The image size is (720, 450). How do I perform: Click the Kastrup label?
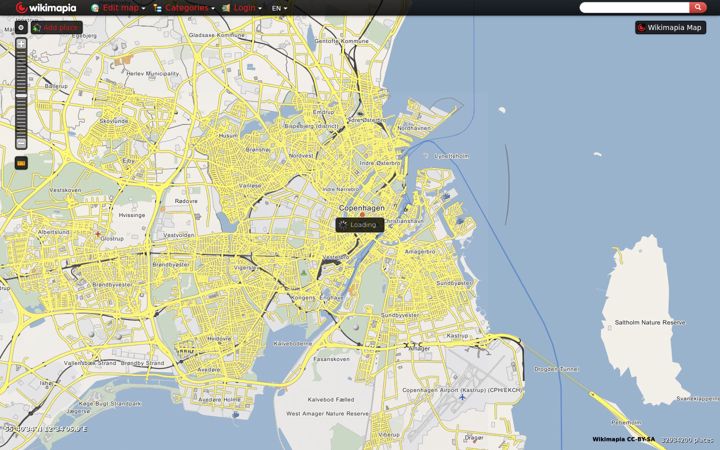pos(457,336)
